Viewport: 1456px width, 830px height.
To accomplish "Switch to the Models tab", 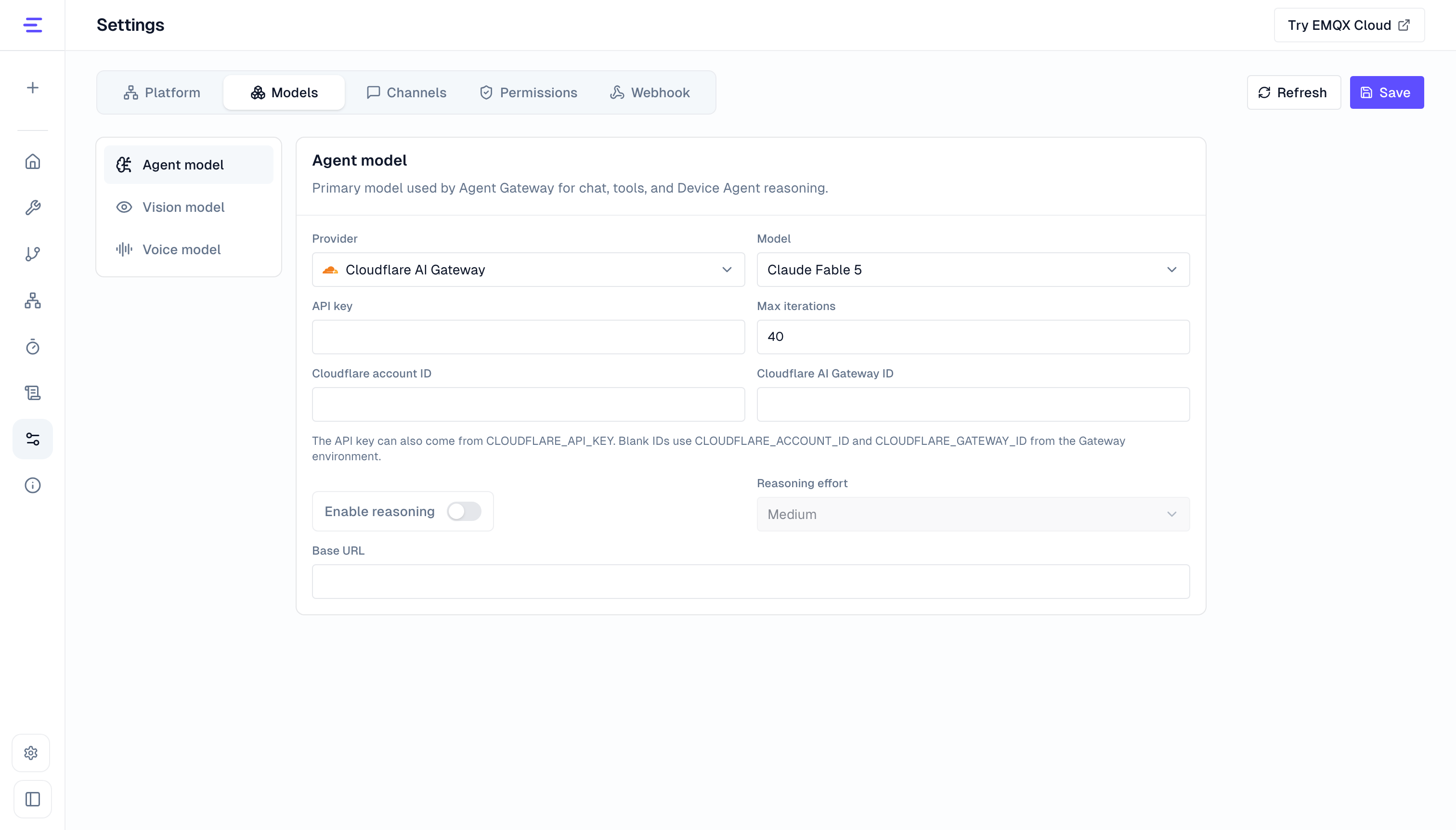I will (284, 92).
